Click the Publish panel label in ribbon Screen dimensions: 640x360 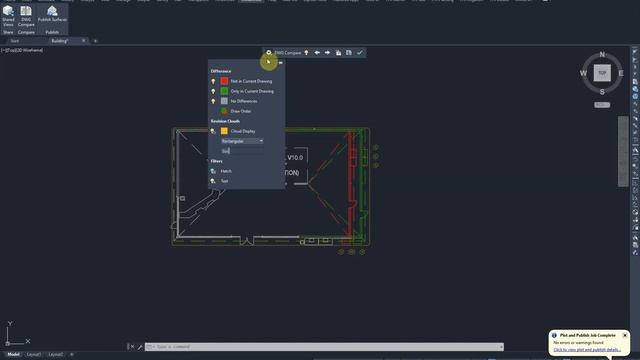point(52,32)
